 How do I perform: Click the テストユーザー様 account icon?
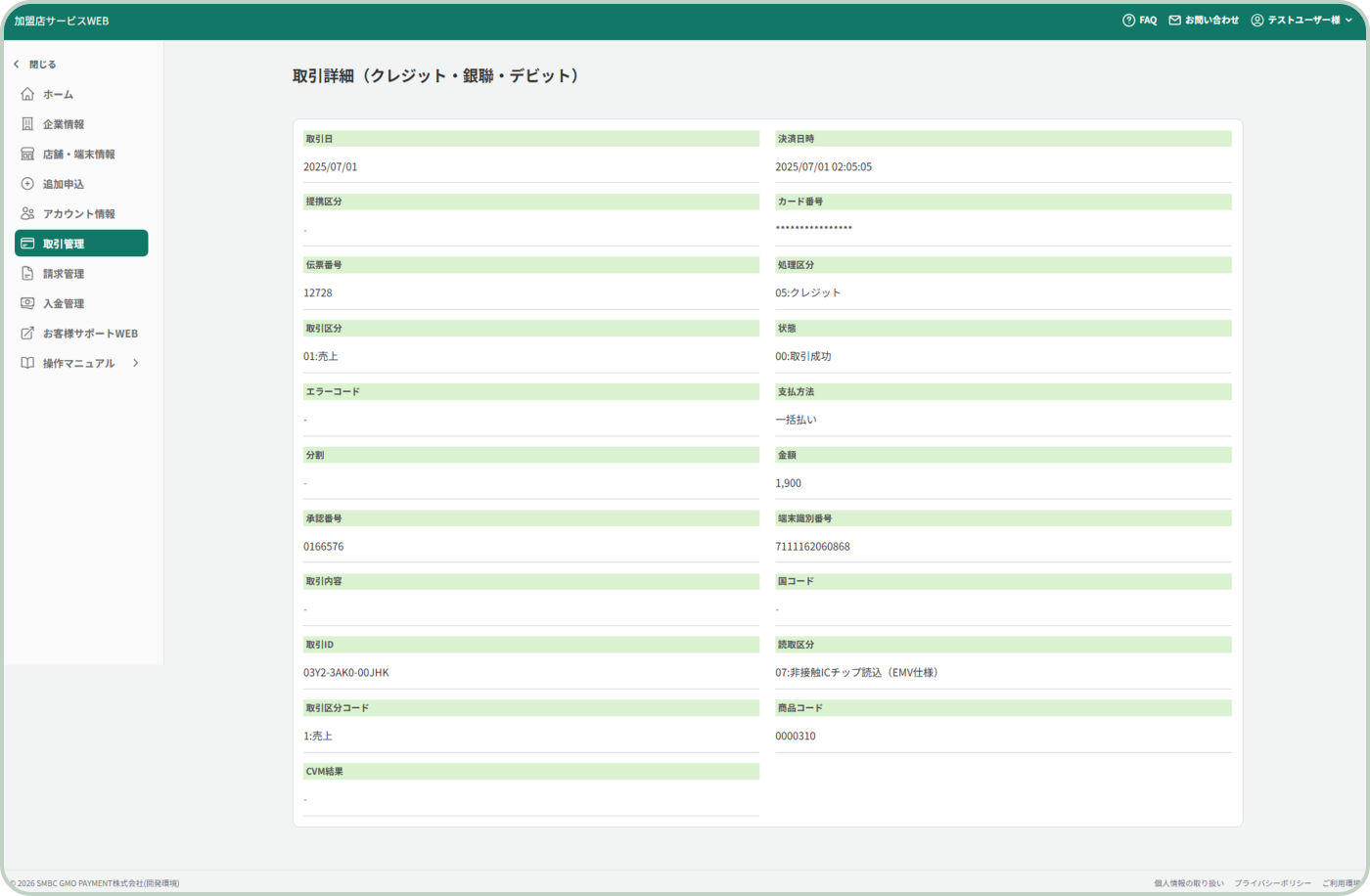pos(1256,19)
